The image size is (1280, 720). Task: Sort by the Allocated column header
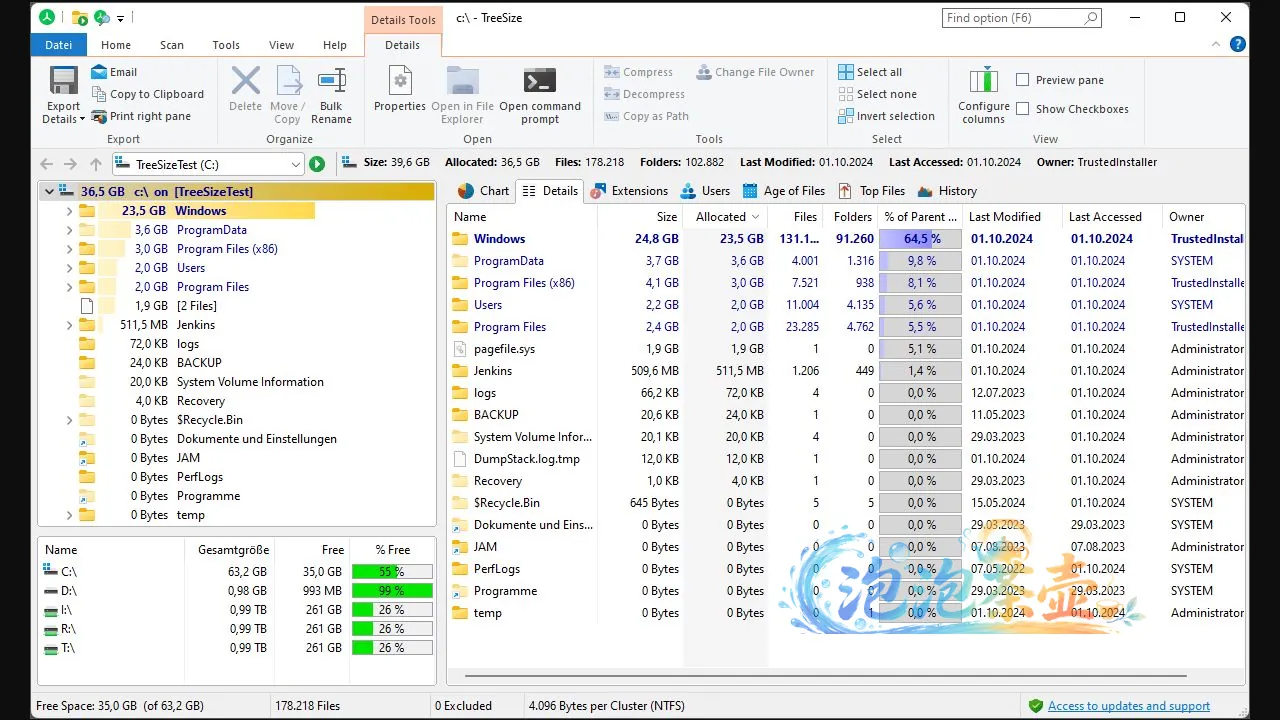(726, 217)
